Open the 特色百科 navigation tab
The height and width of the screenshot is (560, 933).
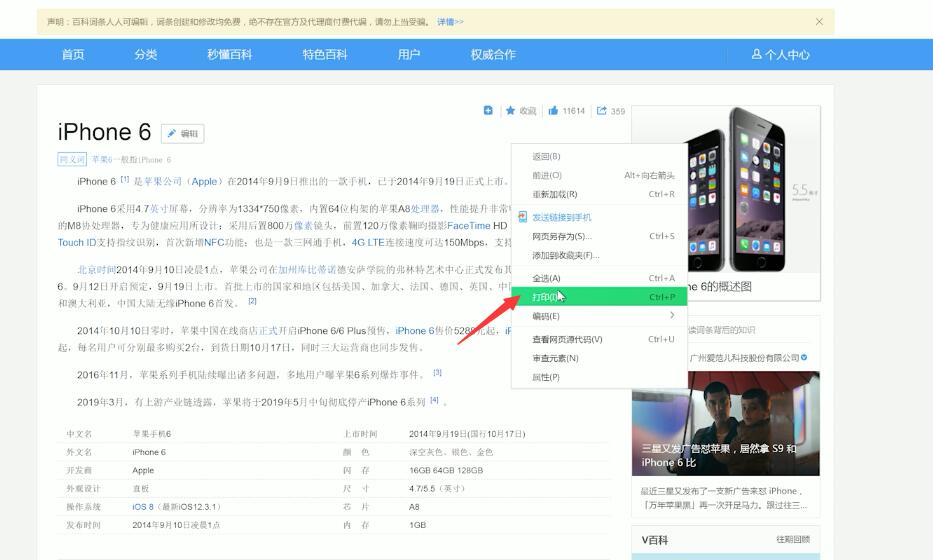pos(325,54)
